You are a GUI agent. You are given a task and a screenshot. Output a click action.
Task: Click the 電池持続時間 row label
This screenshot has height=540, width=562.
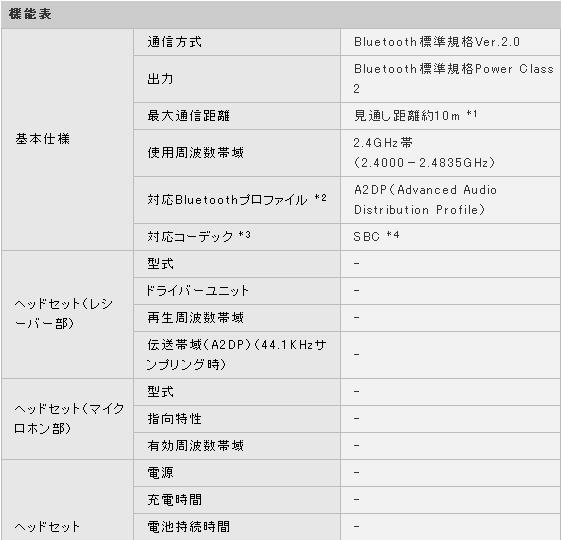189,526
